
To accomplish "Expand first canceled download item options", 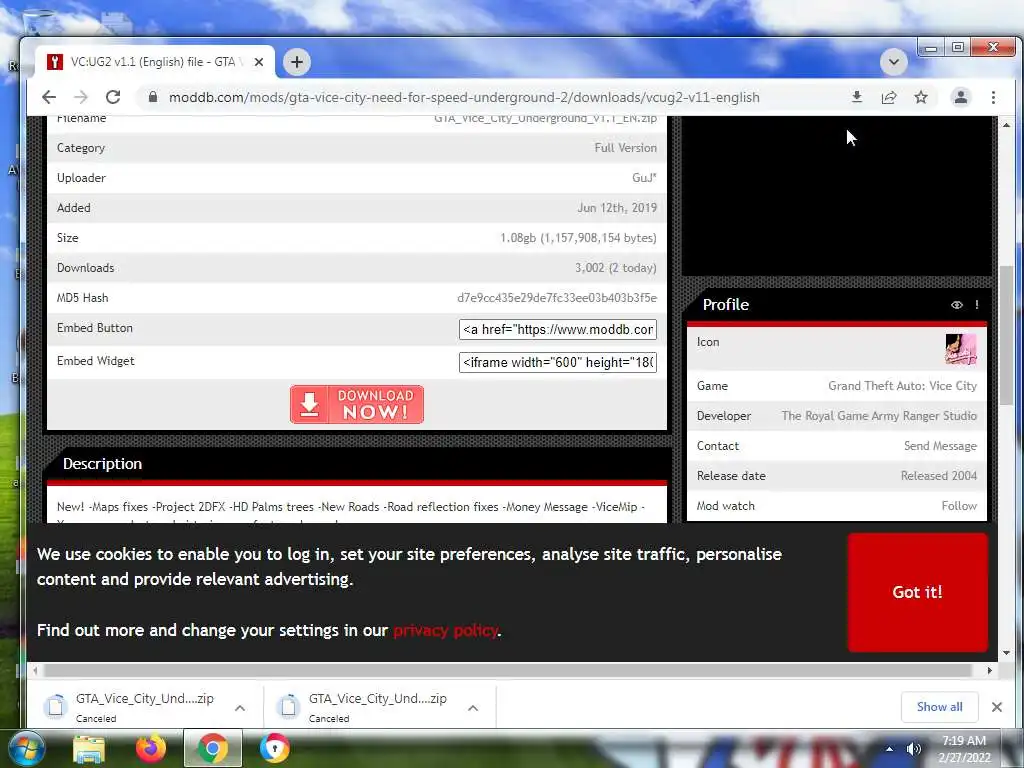I will [x=240, y=708].
